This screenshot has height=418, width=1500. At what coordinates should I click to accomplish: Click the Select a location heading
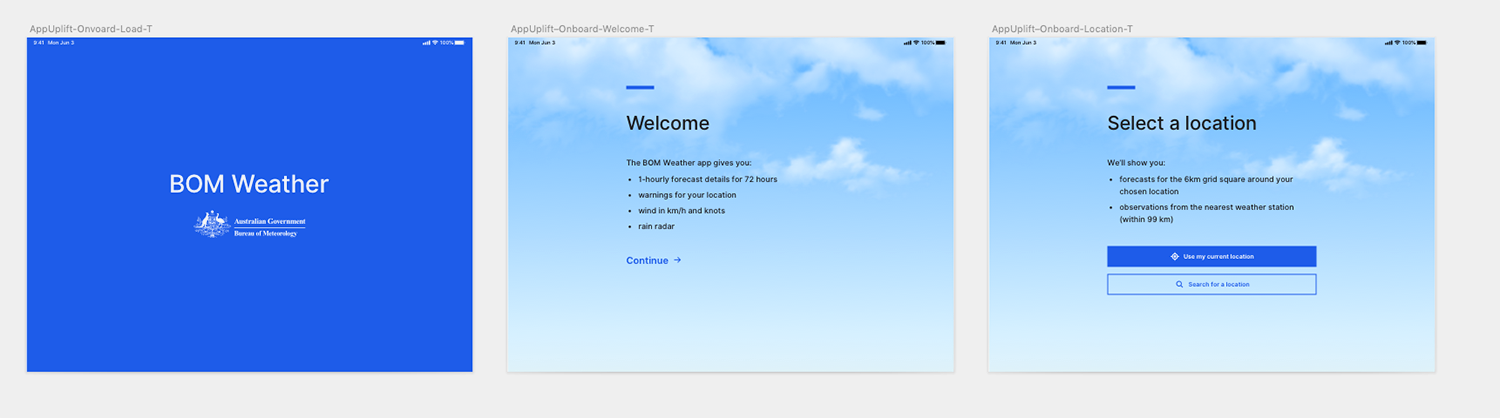click(1181, 123)
